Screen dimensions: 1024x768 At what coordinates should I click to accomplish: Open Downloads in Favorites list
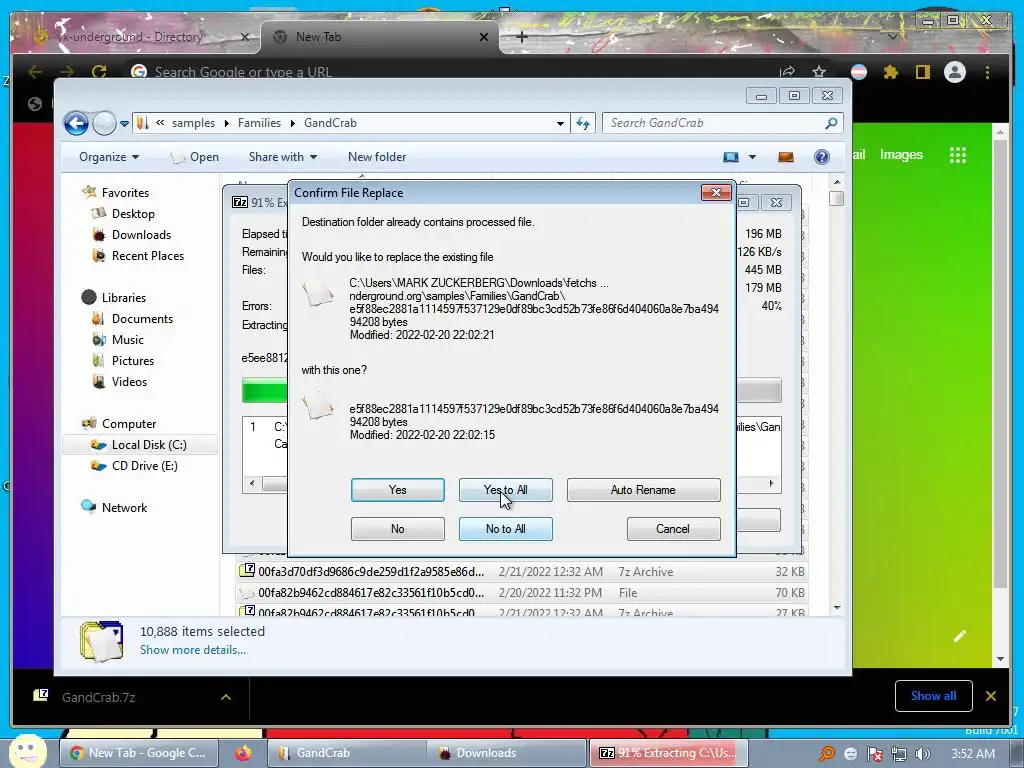click(141, 234)
